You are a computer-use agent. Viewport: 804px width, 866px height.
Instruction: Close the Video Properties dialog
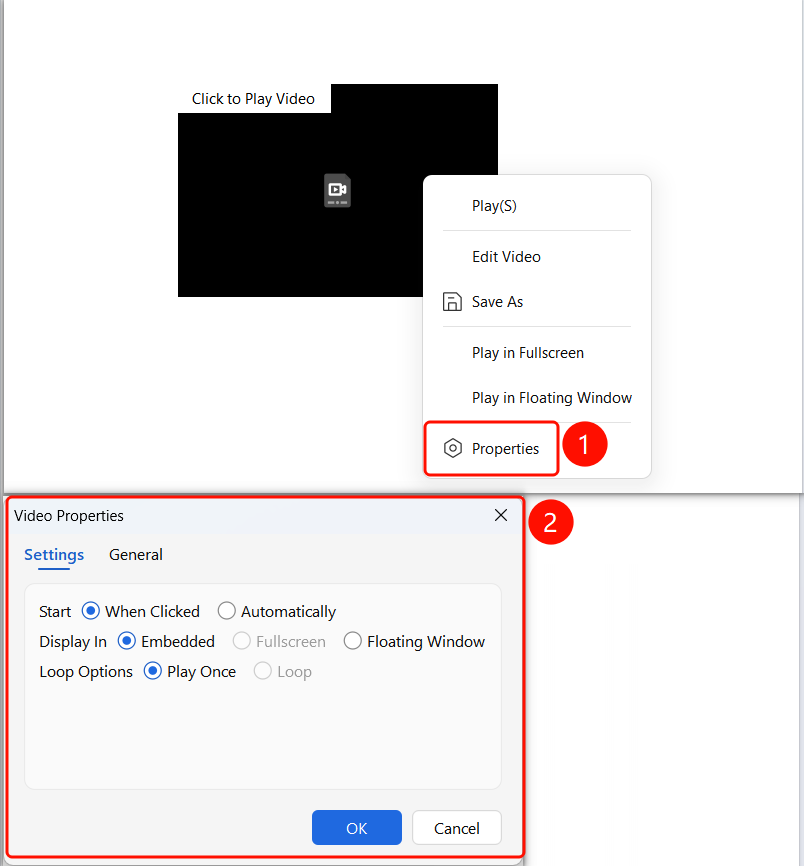point(501,515)
